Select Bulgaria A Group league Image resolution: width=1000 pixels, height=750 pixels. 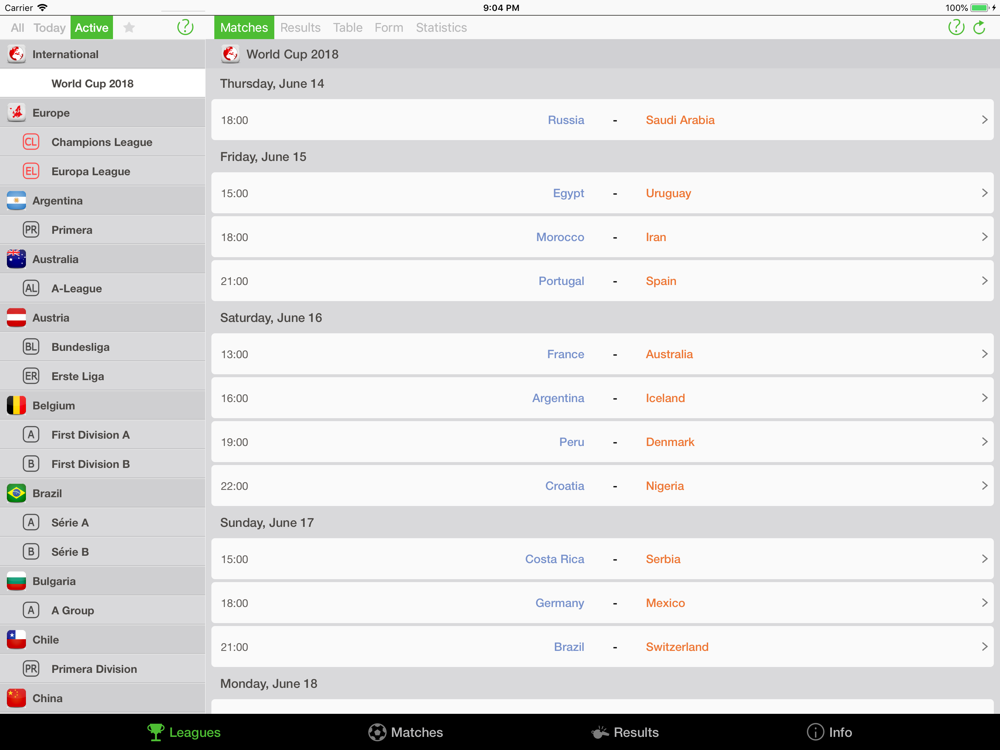click(103, 610)
